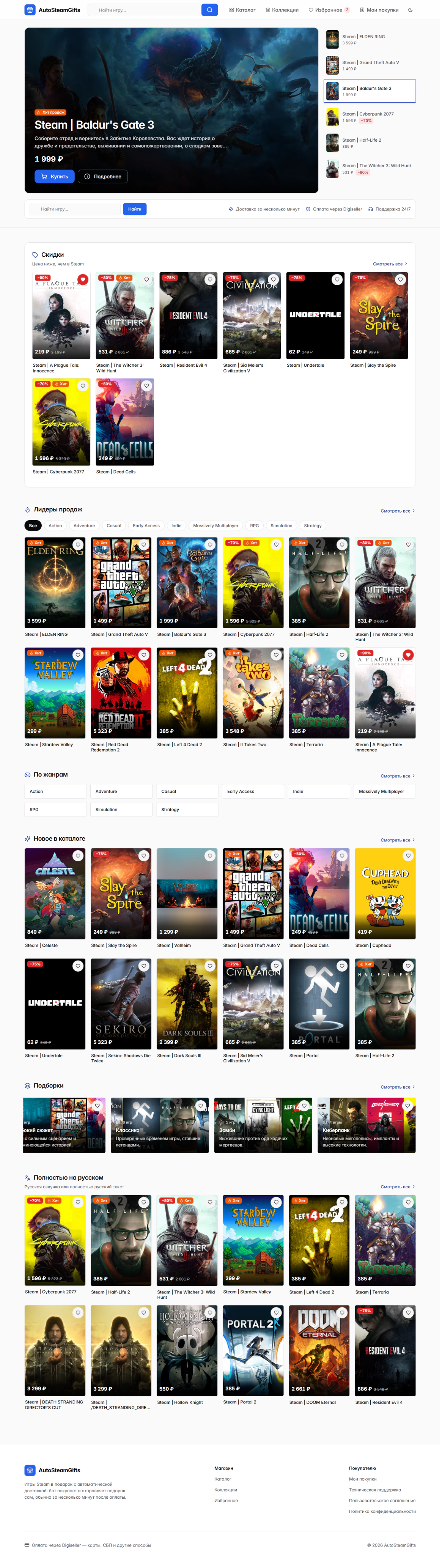
Task: Open Пользовательское соглашение footer link
Action: point(382,1501)
